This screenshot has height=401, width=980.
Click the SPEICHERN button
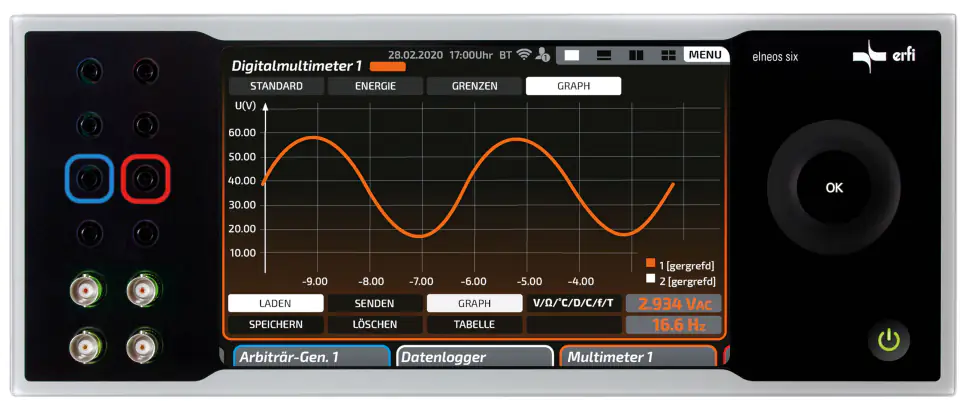click(x=275, y=325)
